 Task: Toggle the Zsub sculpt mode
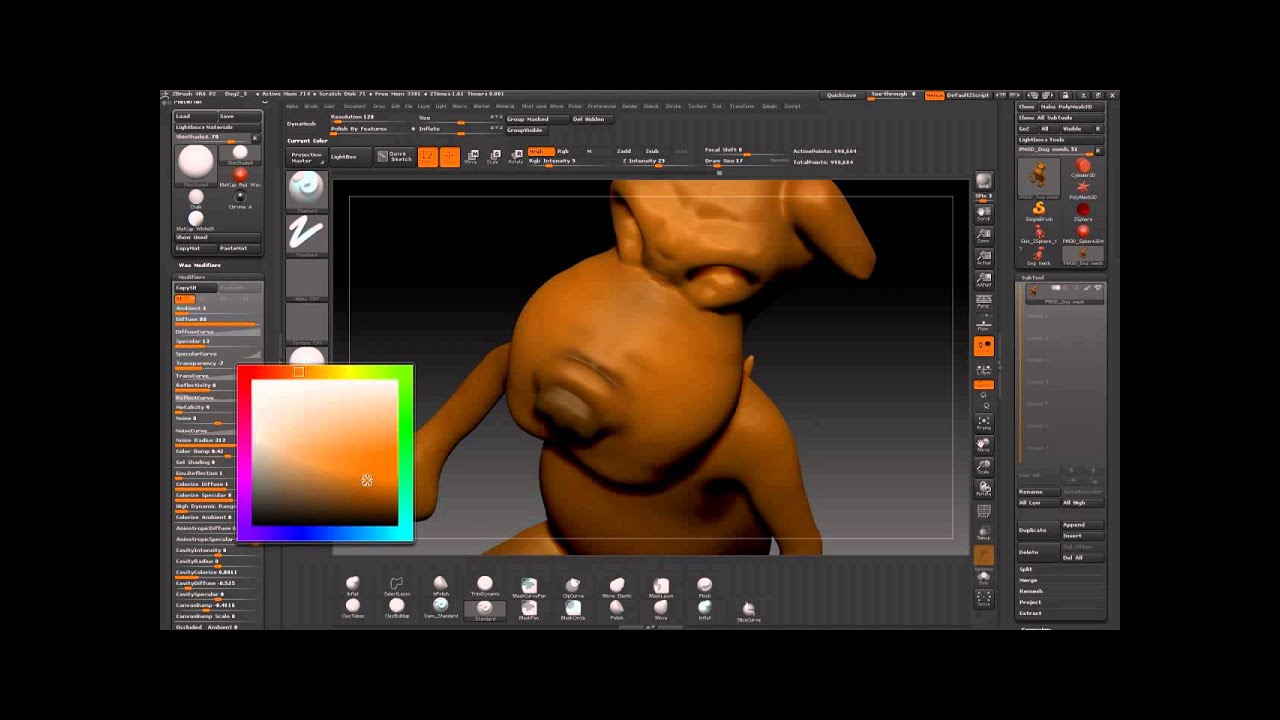(x=652, y=151)
